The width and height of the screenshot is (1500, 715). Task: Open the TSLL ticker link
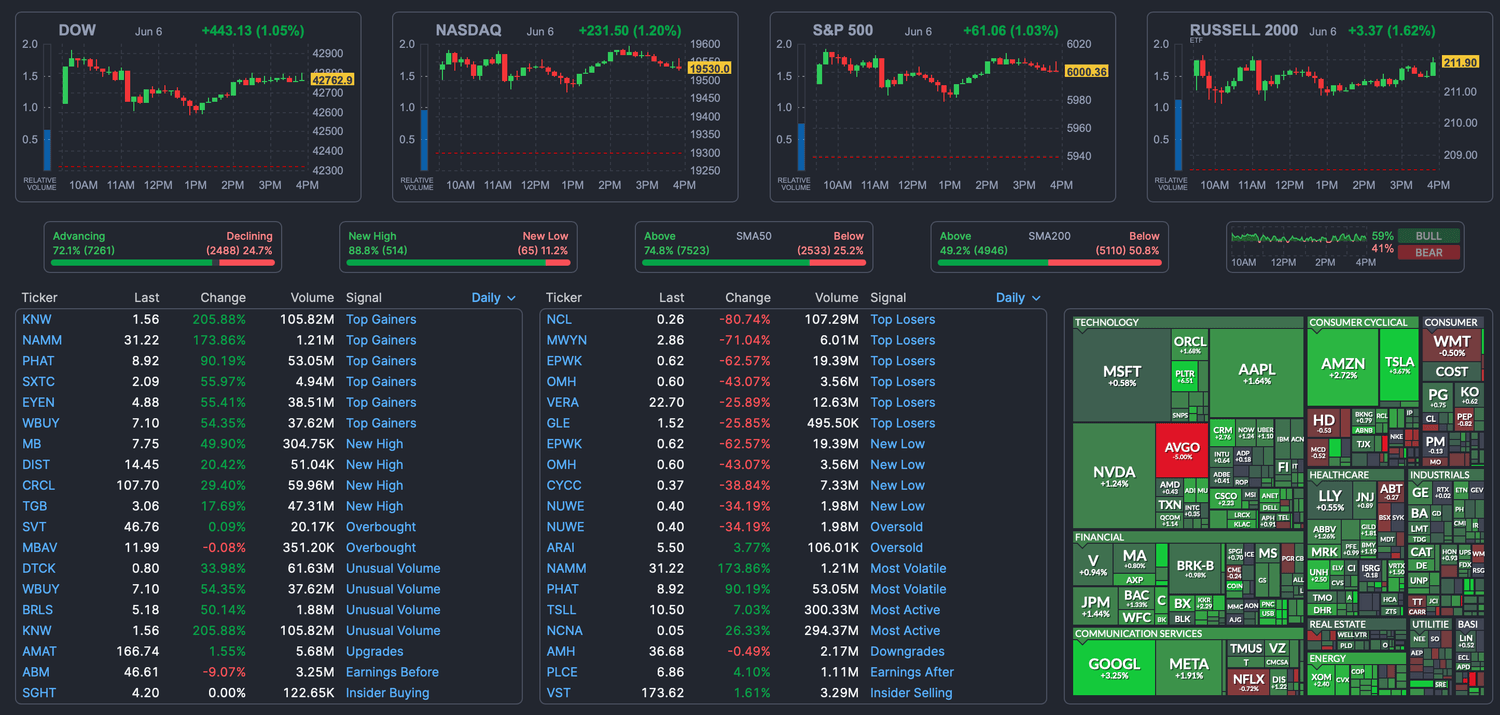(560, 610)
